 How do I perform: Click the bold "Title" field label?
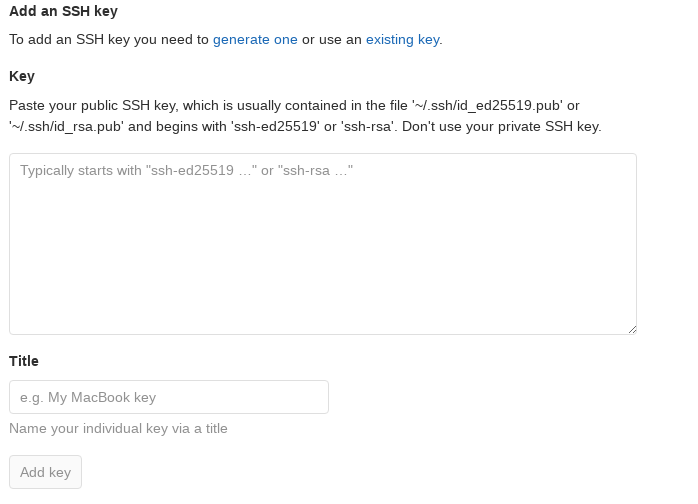coord(24,360)
